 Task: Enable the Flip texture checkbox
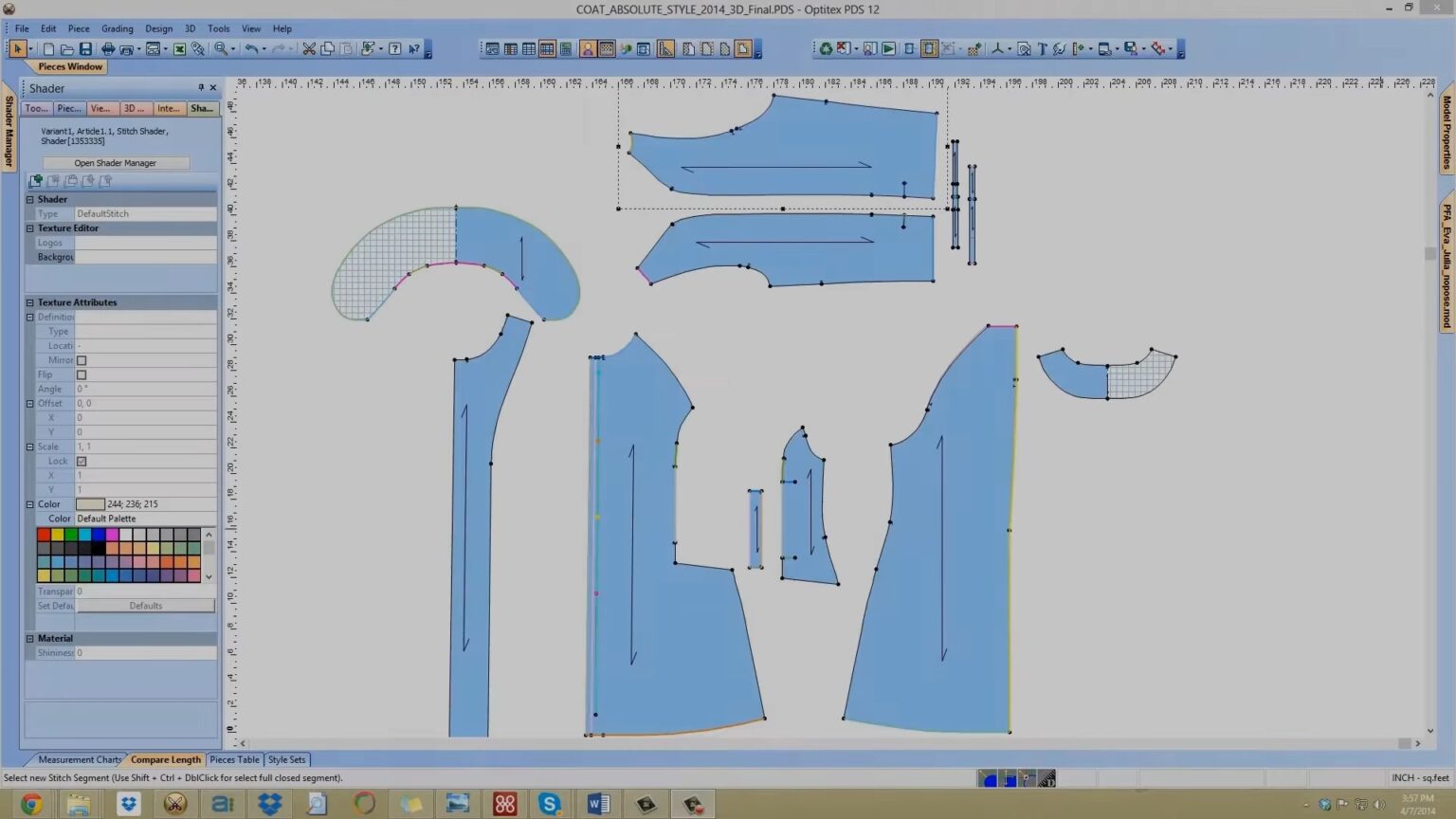82,374
